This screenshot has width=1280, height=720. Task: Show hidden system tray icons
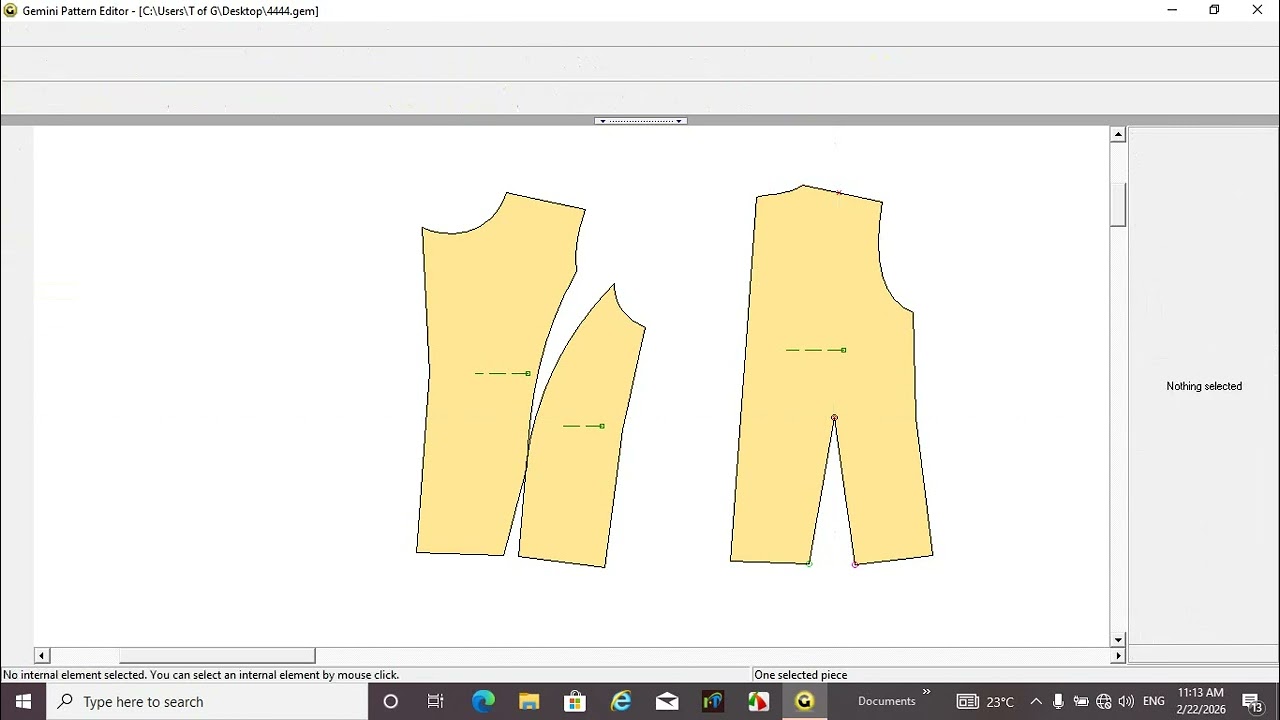[x=1036, y=701]
